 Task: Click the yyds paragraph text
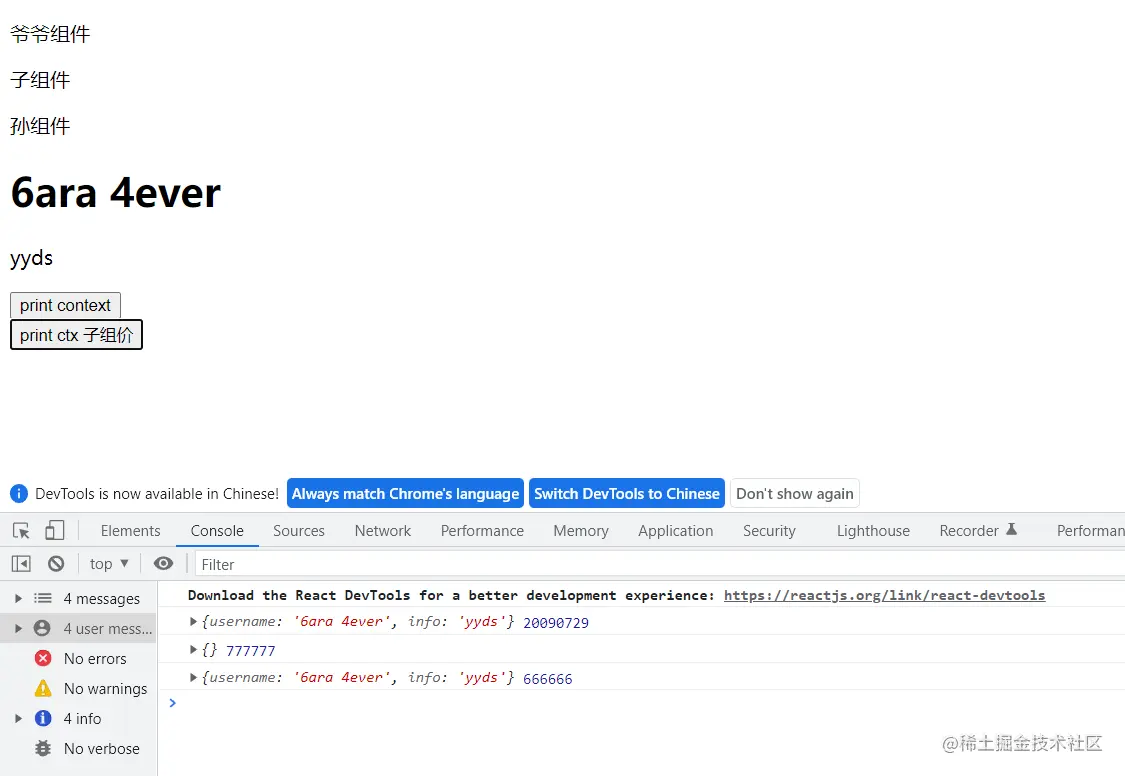click(x=32, y=257)
